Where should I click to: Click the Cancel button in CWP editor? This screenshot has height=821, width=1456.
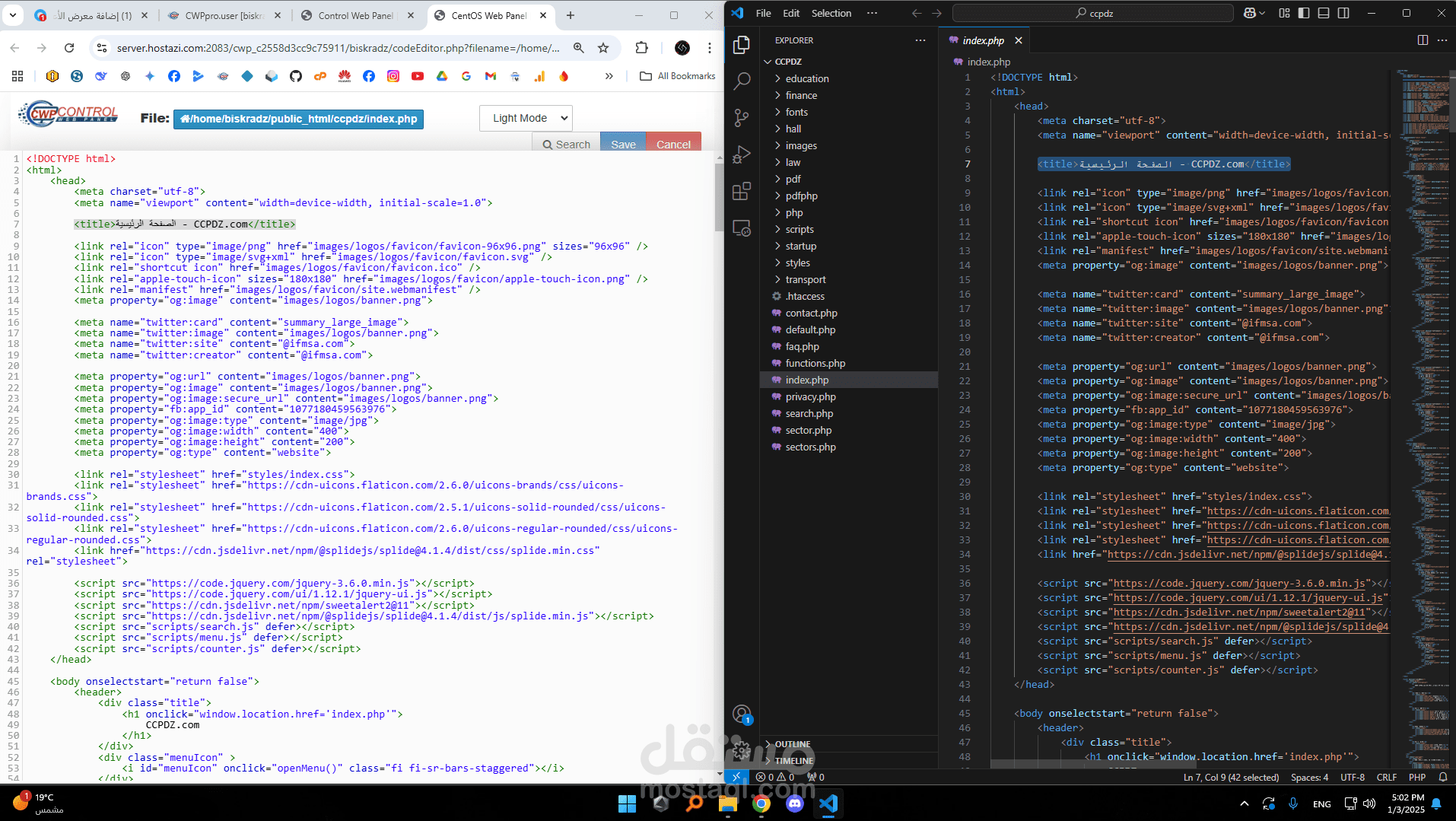click(673, 144)
